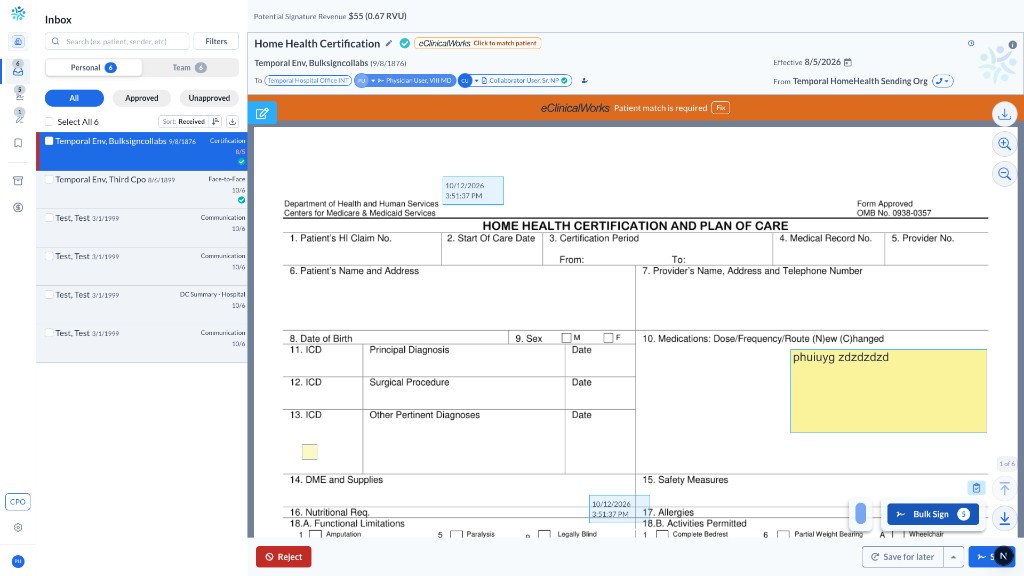Jump to bottom of document arrow

pyautogui.click(x=1004, y=518)
